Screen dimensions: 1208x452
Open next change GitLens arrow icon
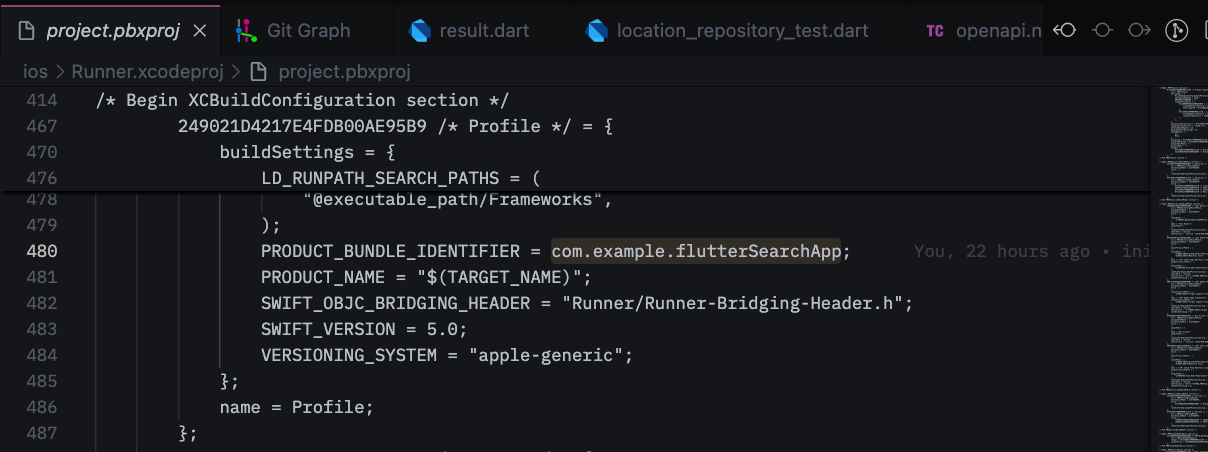(1138, 30)
